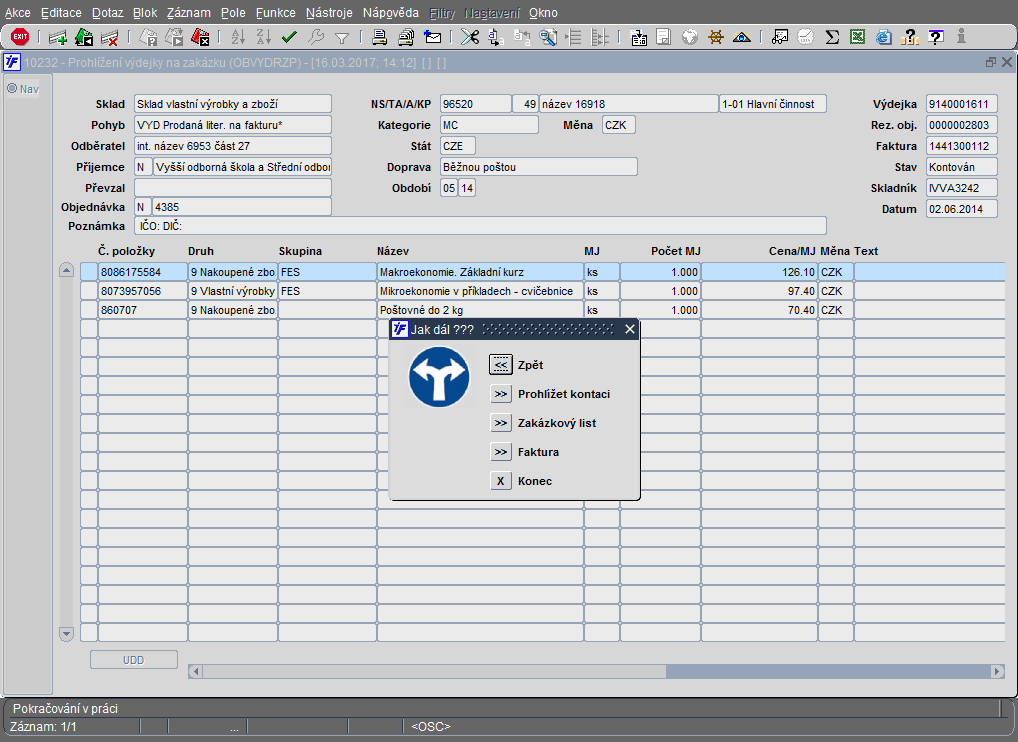Click the record scroll up arrow

67,271
